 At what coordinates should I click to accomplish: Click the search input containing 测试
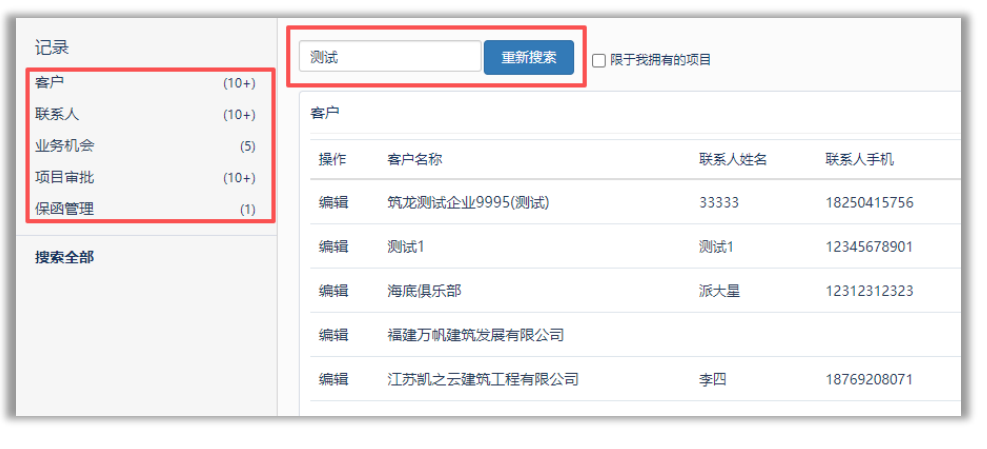390,57
